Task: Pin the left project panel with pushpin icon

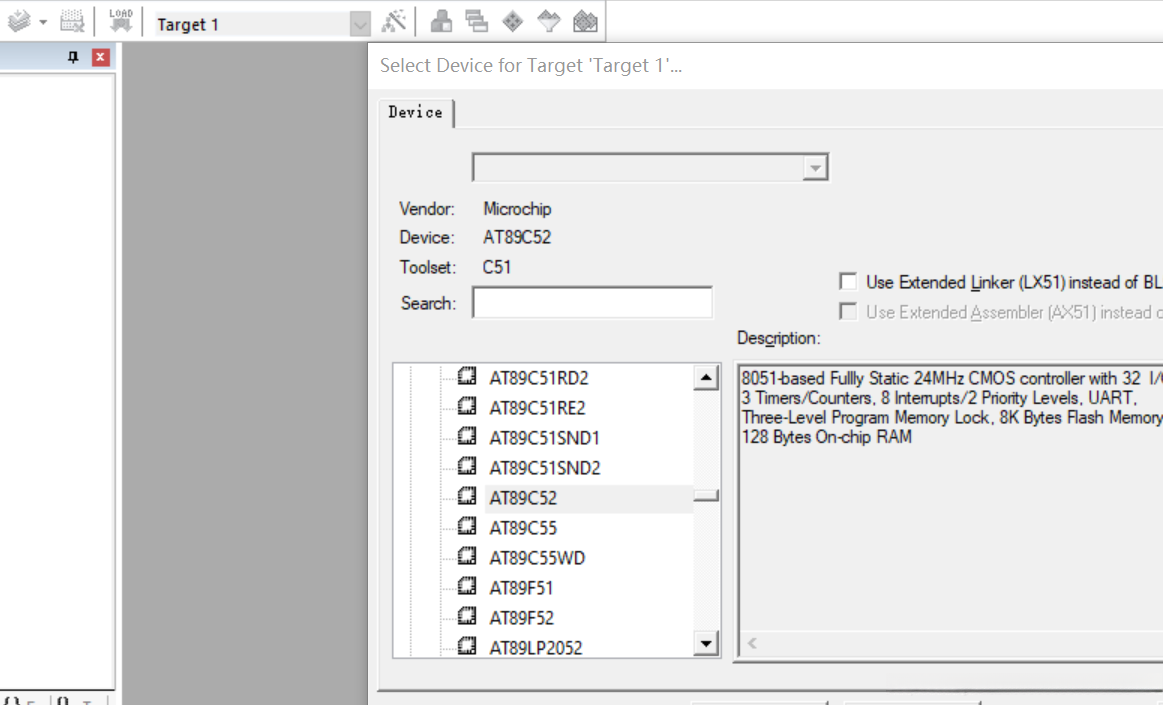Action: pyautogui.click(x=73, y=57)
